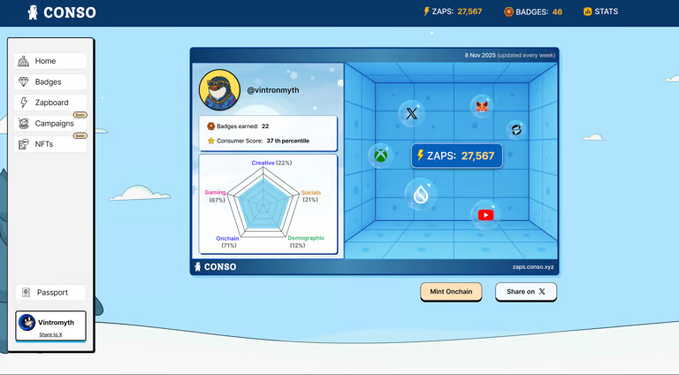Click the Mint Onchain button
679x375 pixels.
[x=451, y=292]
